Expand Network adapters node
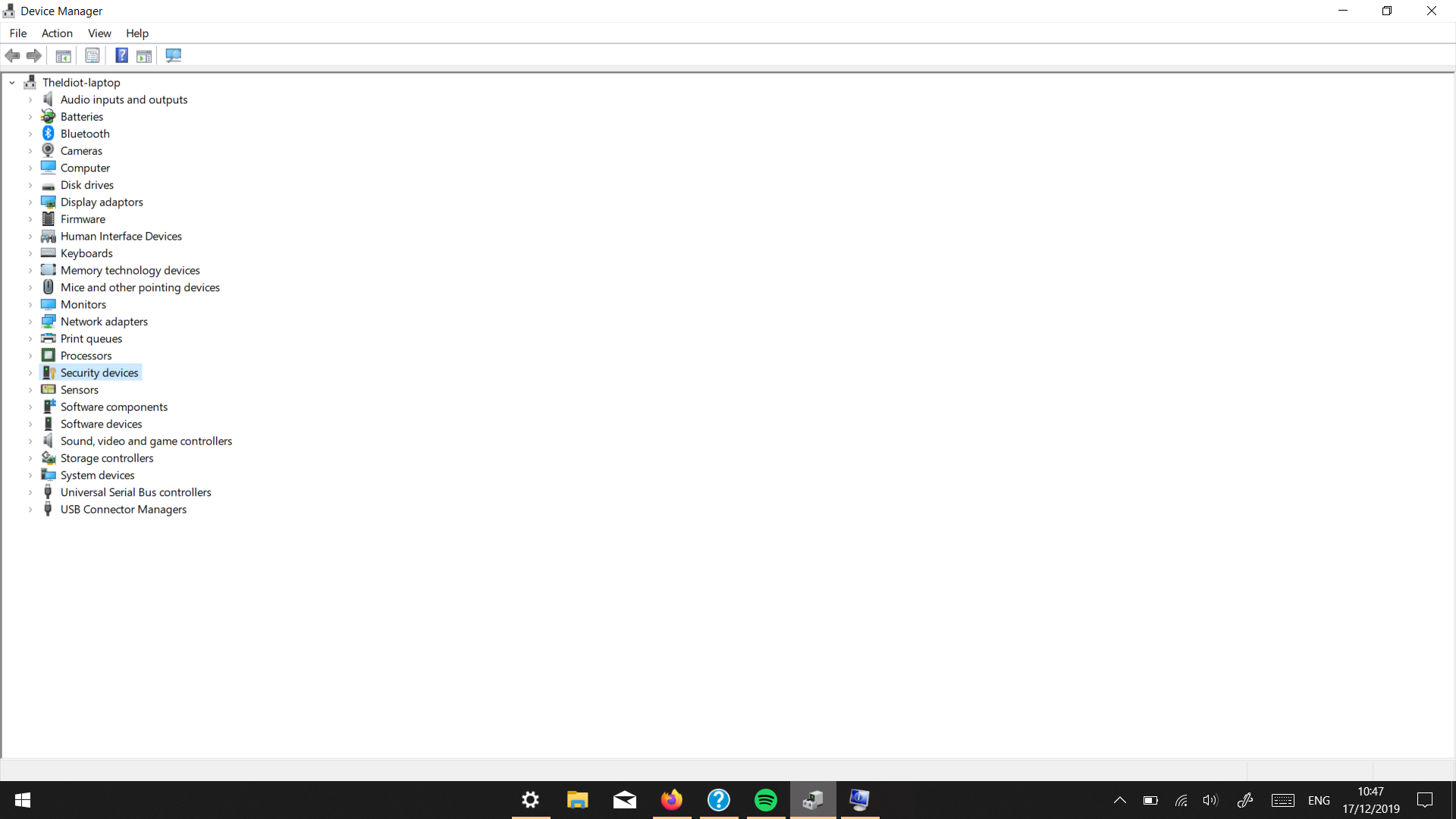The height and width of the screenshot is (819, 1456). tap(30, 322)
